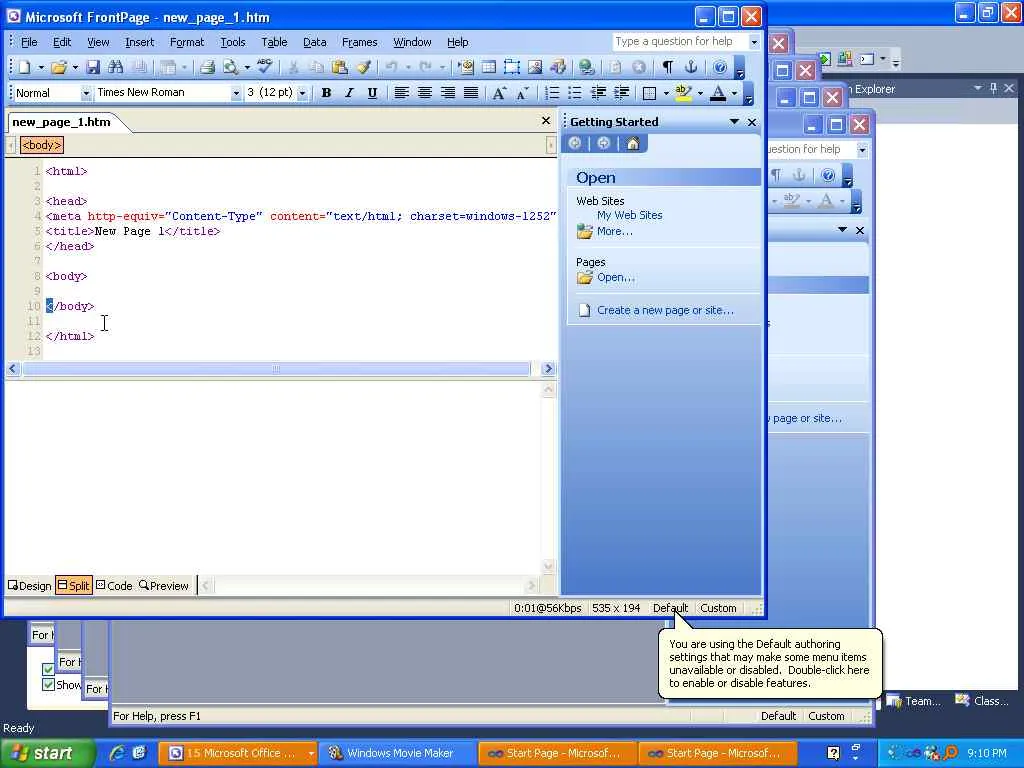Toggle italic formatting
Screen dimensions: 1024x768
[349, 93]
